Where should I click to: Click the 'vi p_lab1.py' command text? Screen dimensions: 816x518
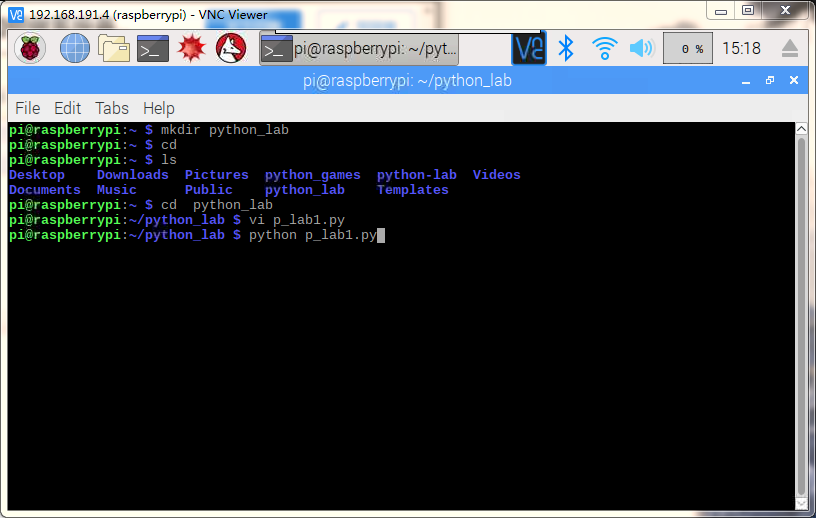click(297, 220)
